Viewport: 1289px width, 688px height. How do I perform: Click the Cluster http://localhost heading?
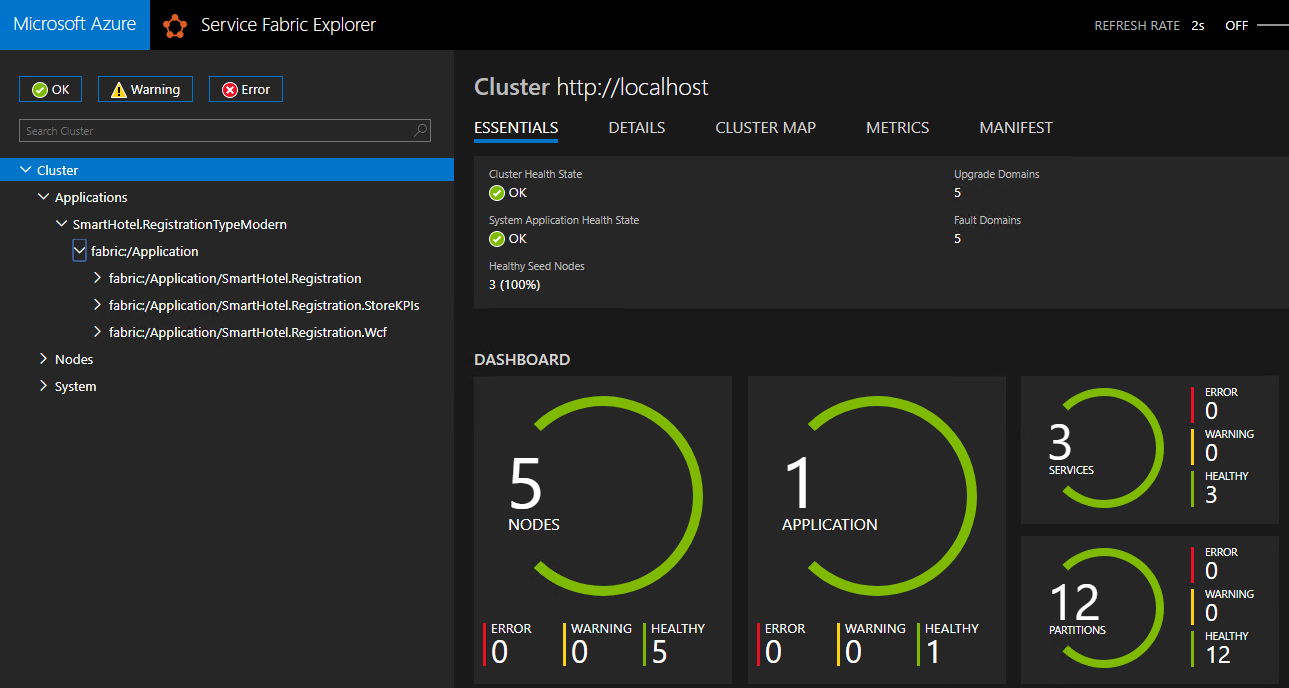click(591, 87)
